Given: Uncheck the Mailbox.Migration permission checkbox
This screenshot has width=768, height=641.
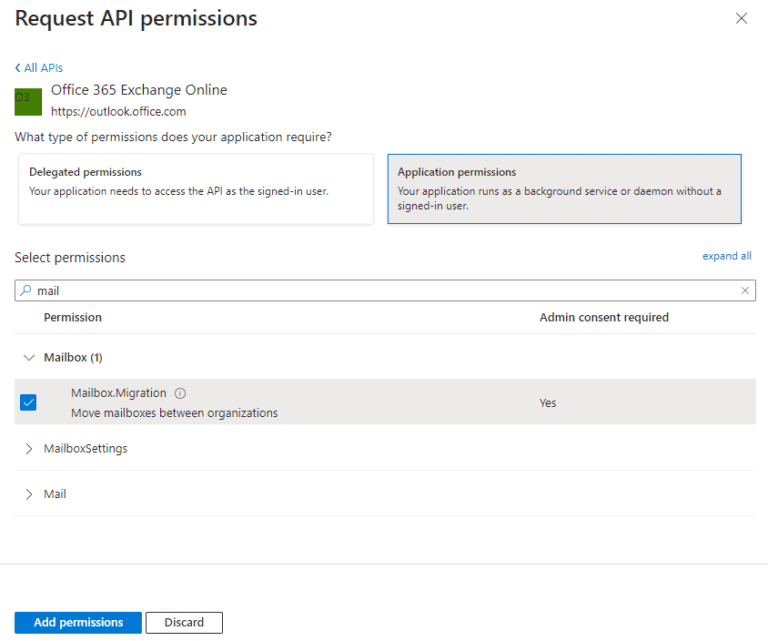Looking at the screenshot, I should (28, 403).
